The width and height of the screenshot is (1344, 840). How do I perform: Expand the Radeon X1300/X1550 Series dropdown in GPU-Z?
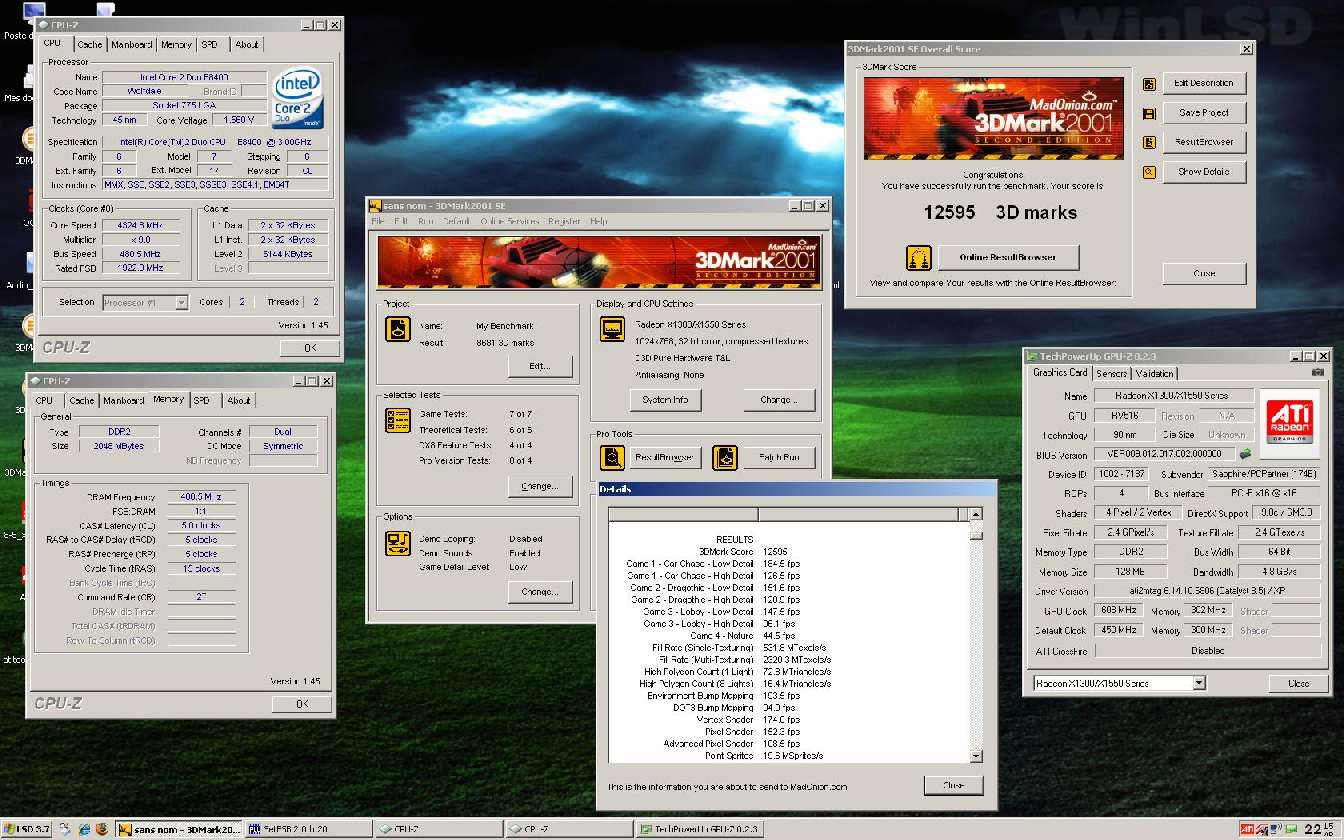pyautogui.click(x=1199, y=683)
